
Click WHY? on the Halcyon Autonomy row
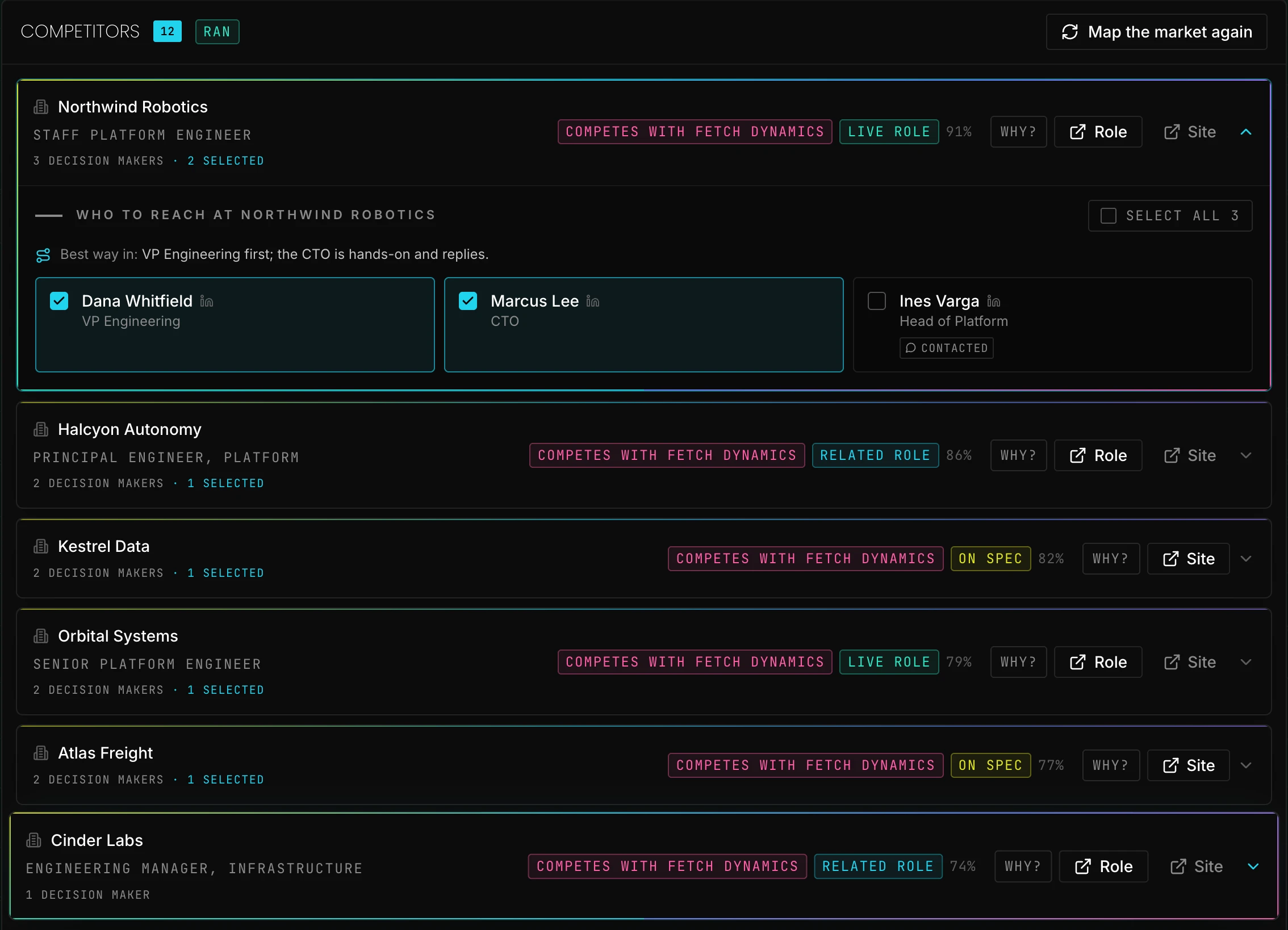tap(1019, 455)
